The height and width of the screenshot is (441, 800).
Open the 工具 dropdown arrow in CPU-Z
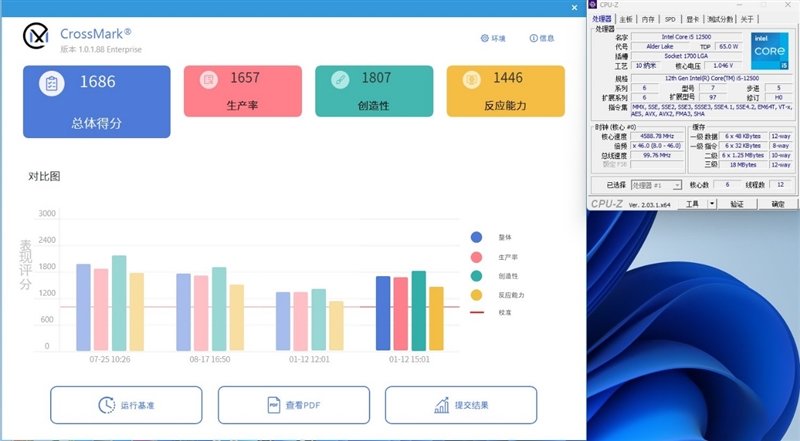tap(712, 204)
